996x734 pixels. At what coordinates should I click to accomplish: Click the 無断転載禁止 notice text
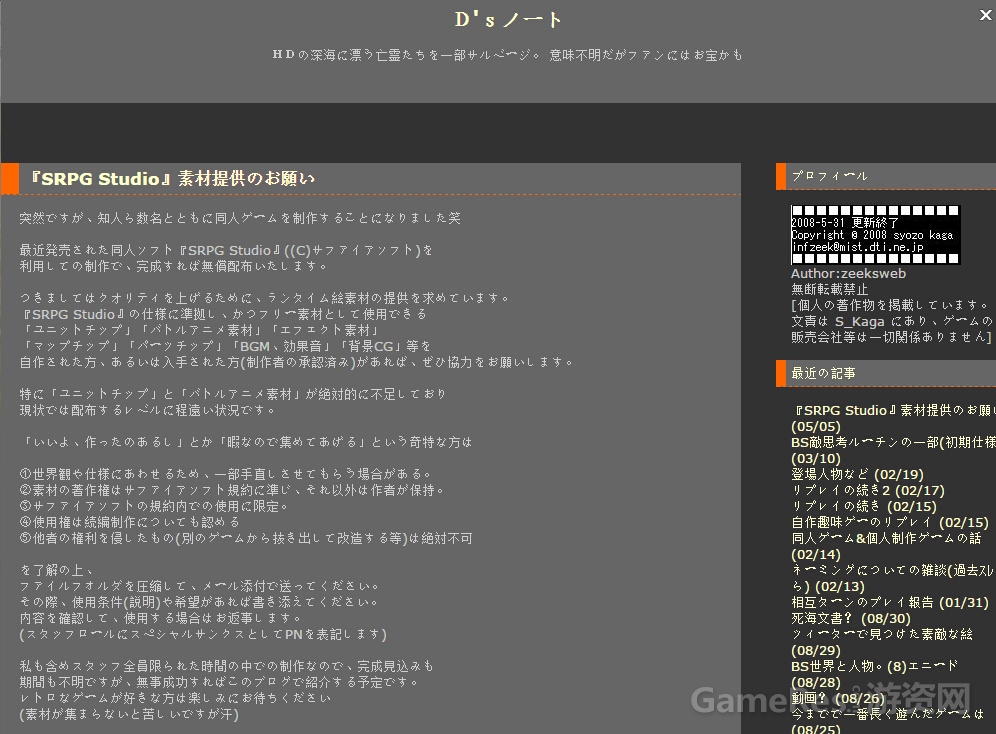(x=830, y=290)
